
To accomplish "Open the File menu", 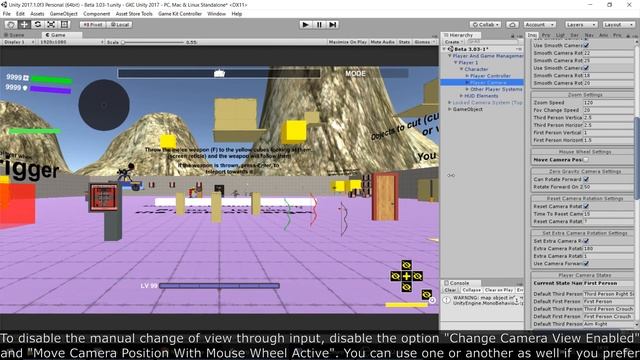I will click(x=7, y=14).
